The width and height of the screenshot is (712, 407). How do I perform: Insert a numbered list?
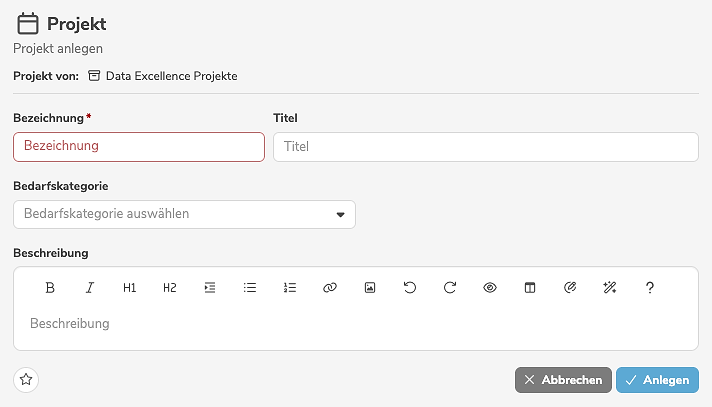290,288
